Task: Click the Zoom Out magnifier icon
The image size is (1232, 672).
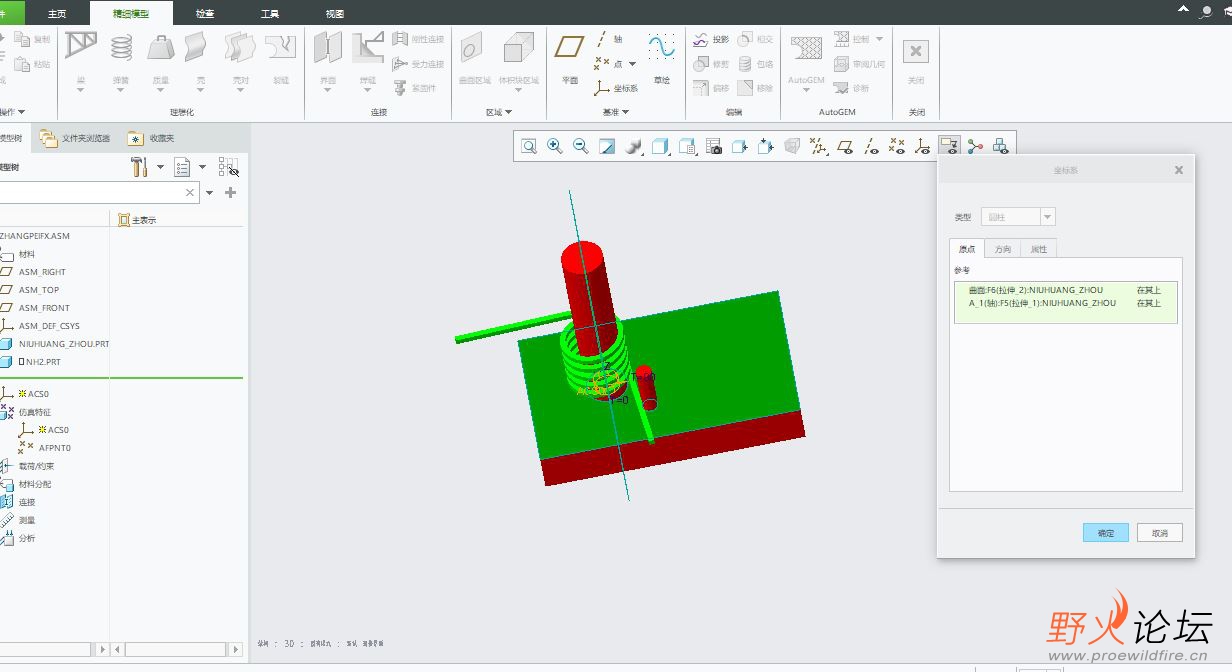Action: pos(581,146)
